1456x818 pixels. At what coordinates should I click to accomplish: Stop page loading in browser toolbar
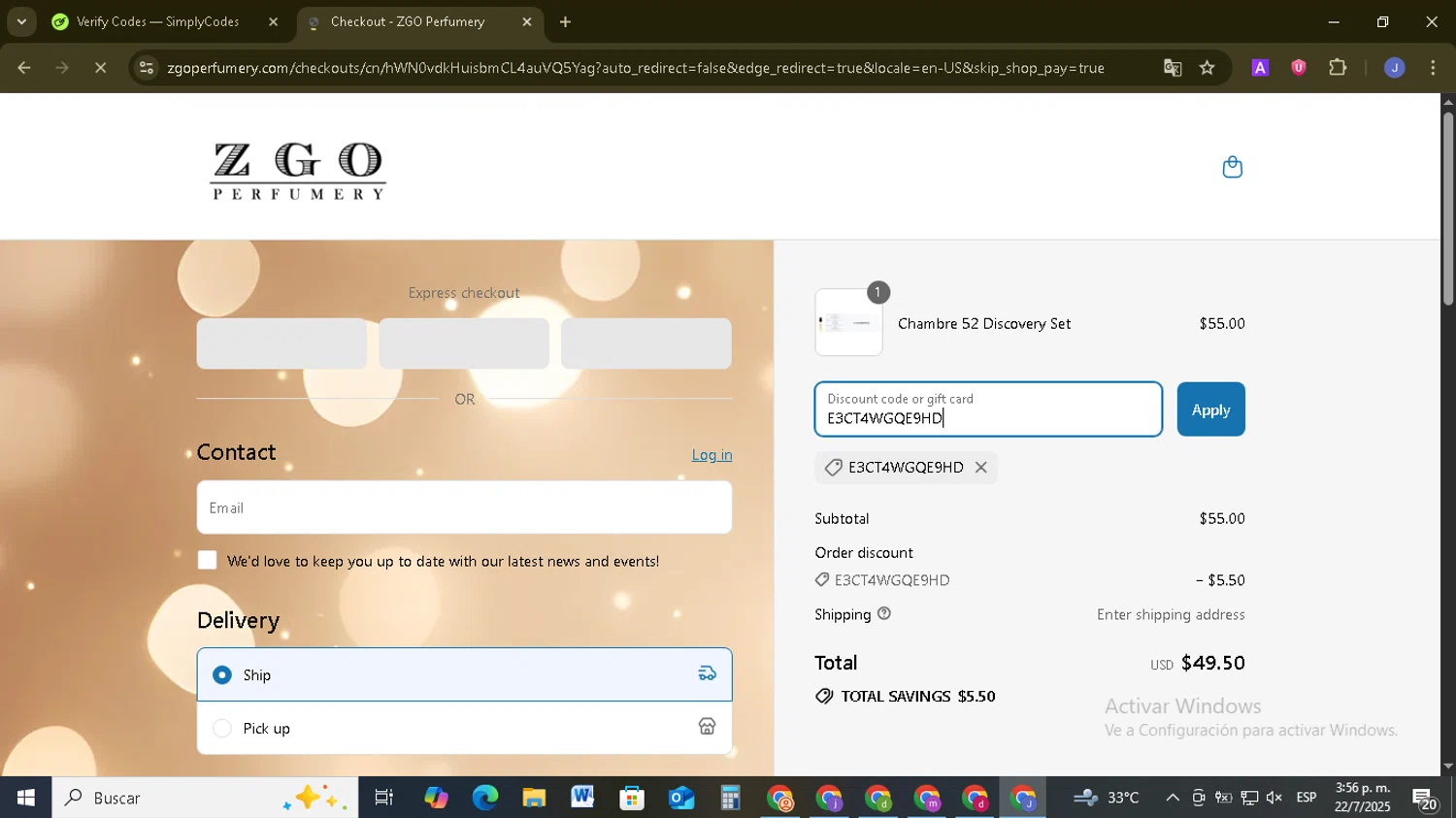[x=100, y=68]
